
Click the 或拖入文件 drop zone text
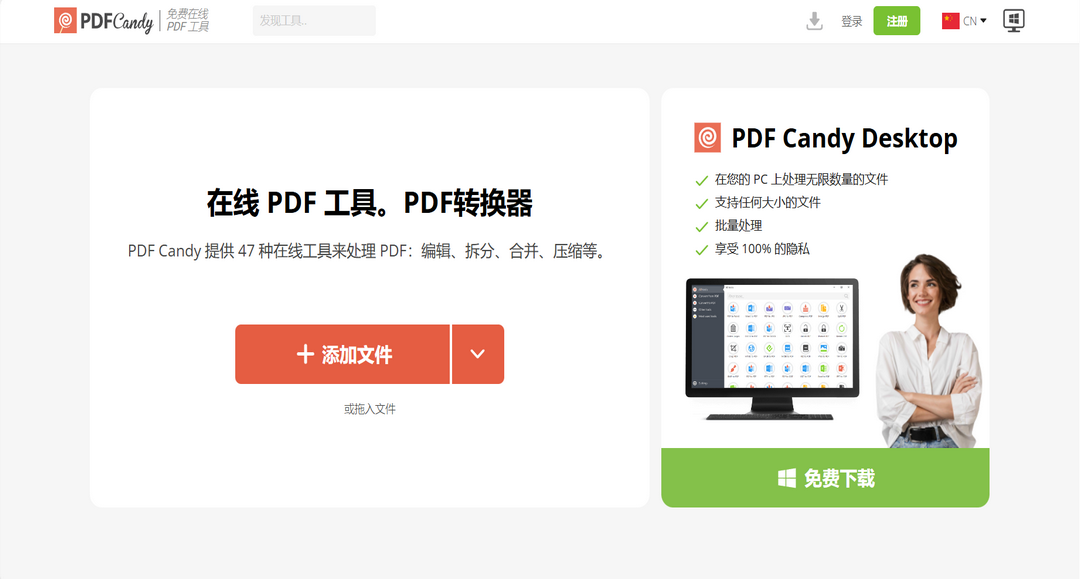(369, 408)
